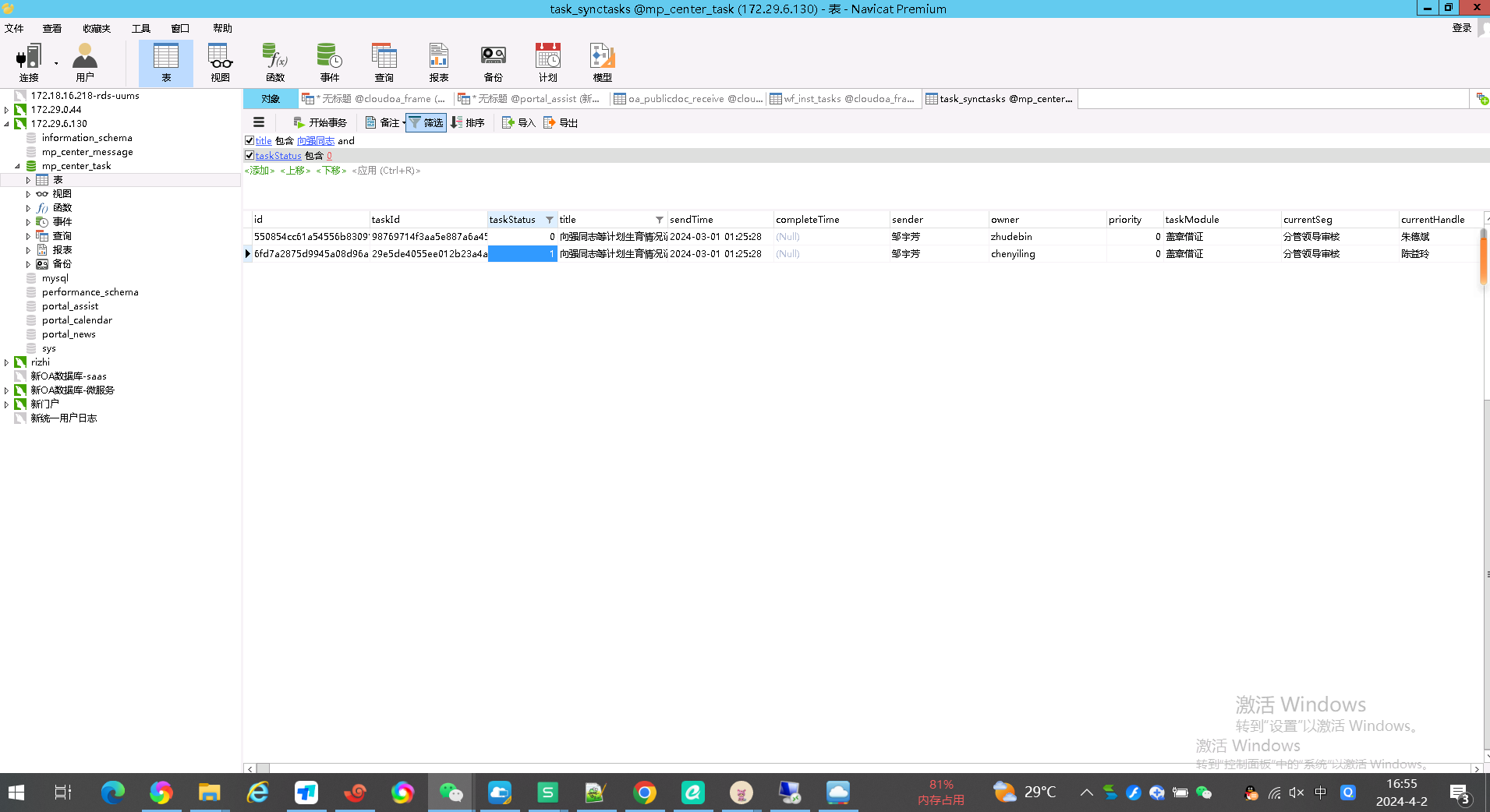Select the portal_calendar database
Image resolution: width=1490 pixels, height=812 pixels.
point(77,320)
